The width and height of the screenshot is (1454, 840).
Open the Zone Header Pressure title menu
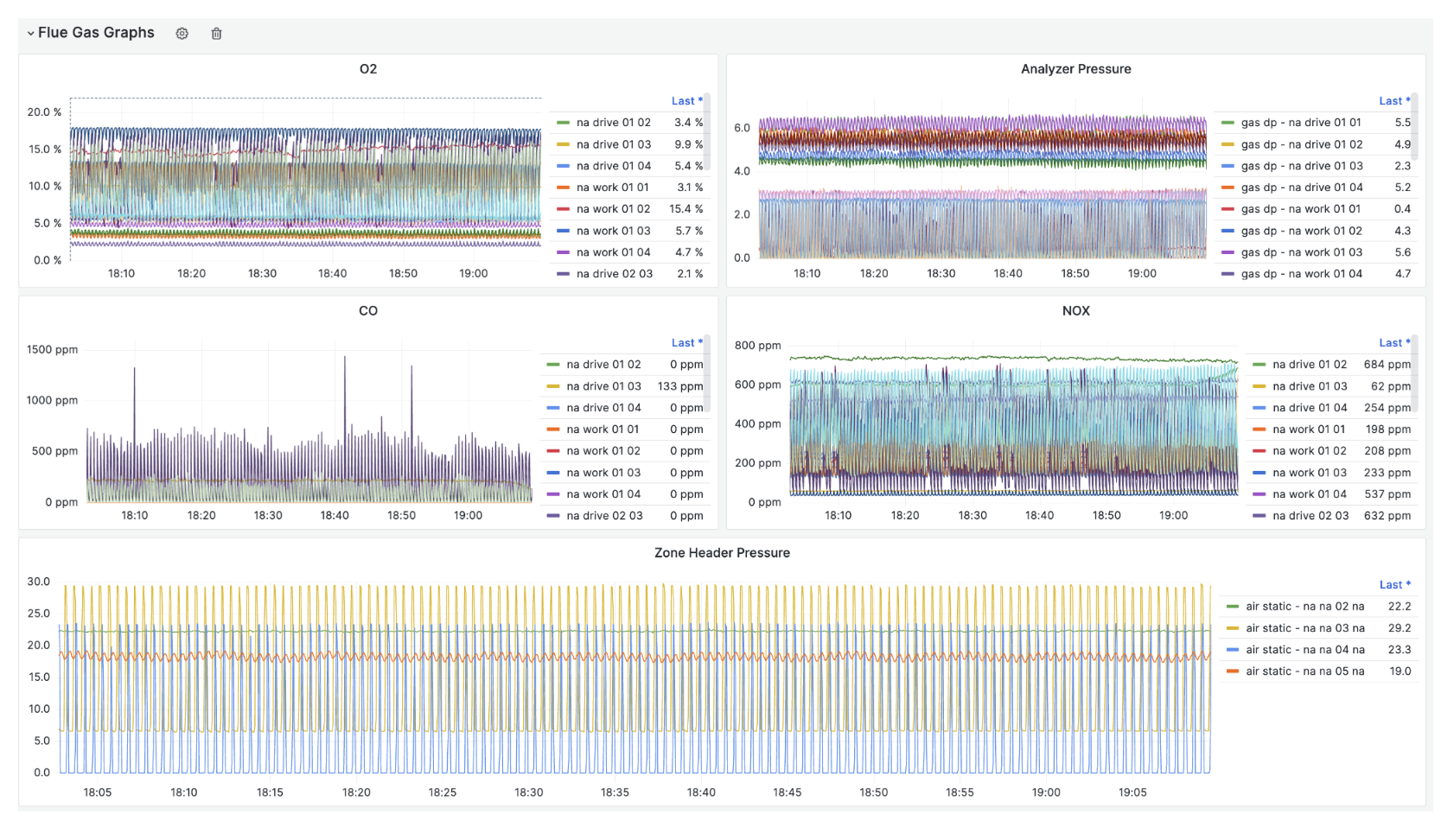pyautogui.click(x=722, y=553)
